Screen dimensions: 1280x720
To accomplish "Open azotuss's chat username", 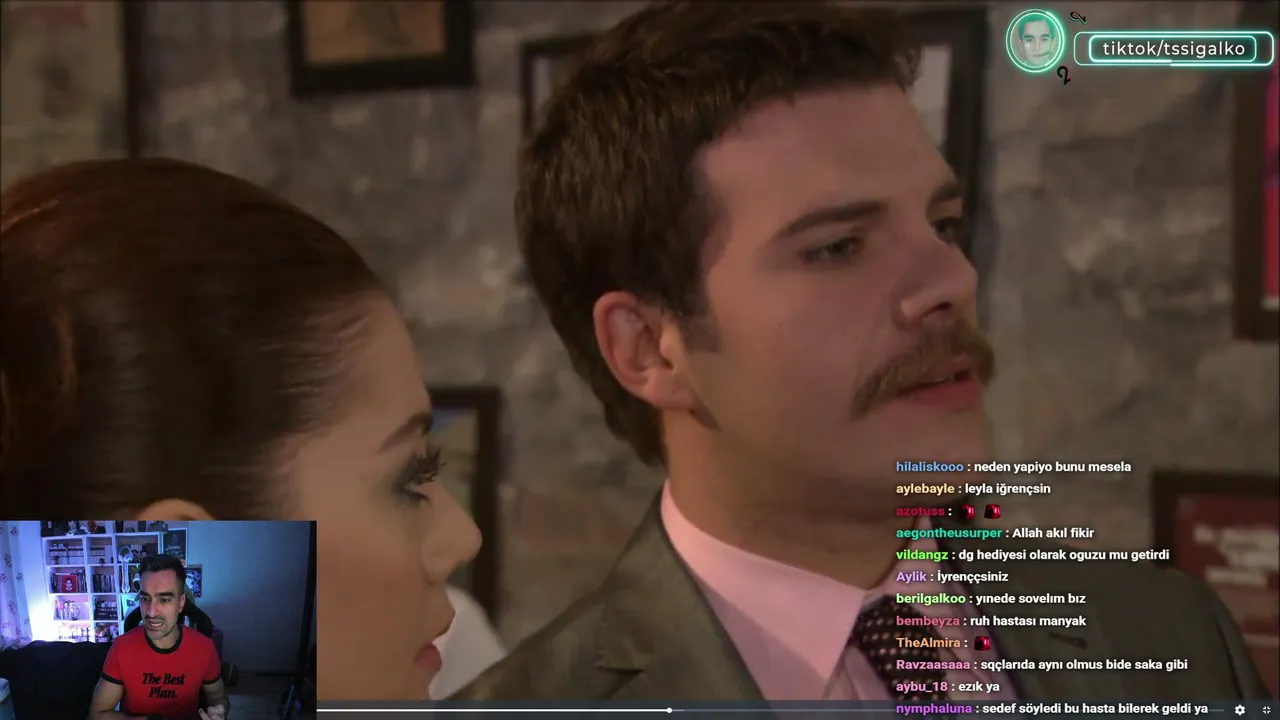I will click(920, 511).
